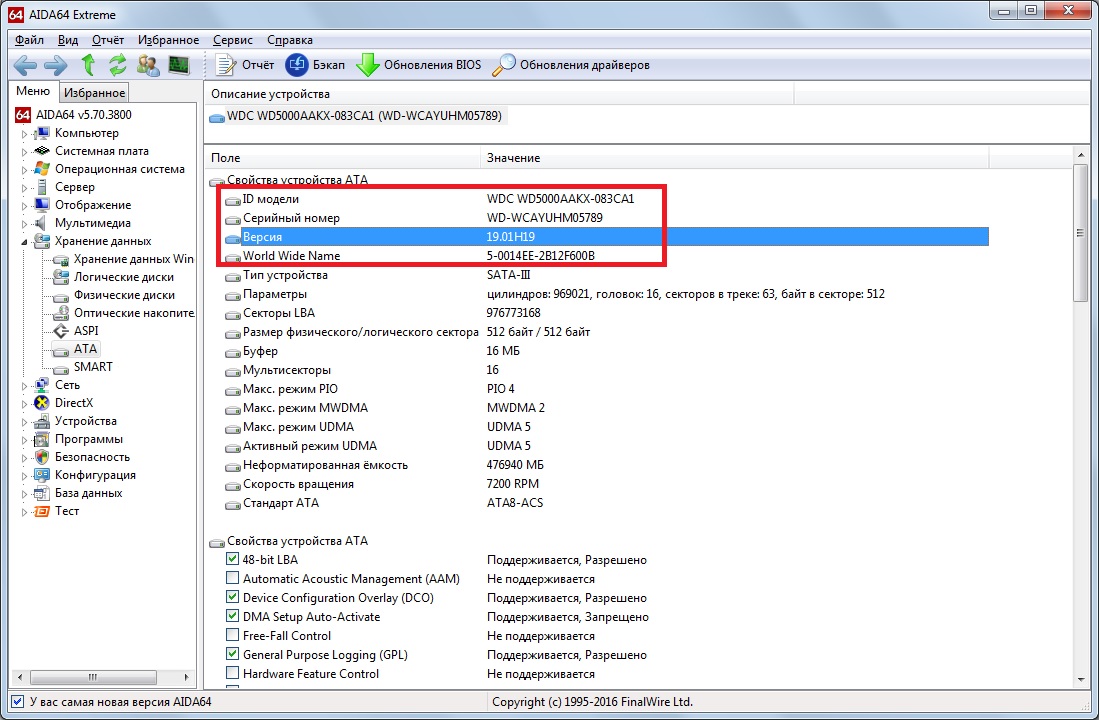
Task: Expand the Сеть tree node
Action: 25,385
